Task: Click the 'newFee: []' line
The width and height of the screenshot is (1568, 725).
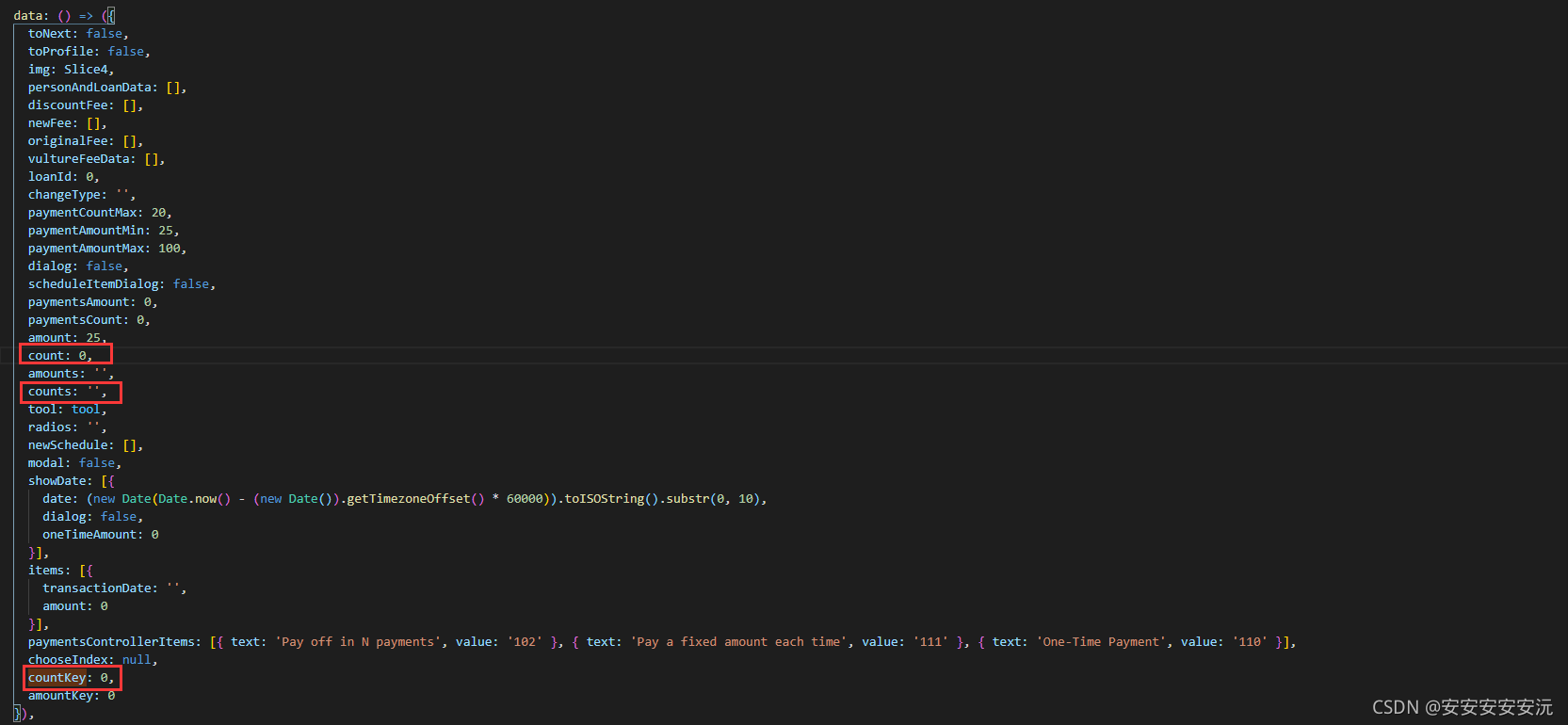Action: (68, 123)
